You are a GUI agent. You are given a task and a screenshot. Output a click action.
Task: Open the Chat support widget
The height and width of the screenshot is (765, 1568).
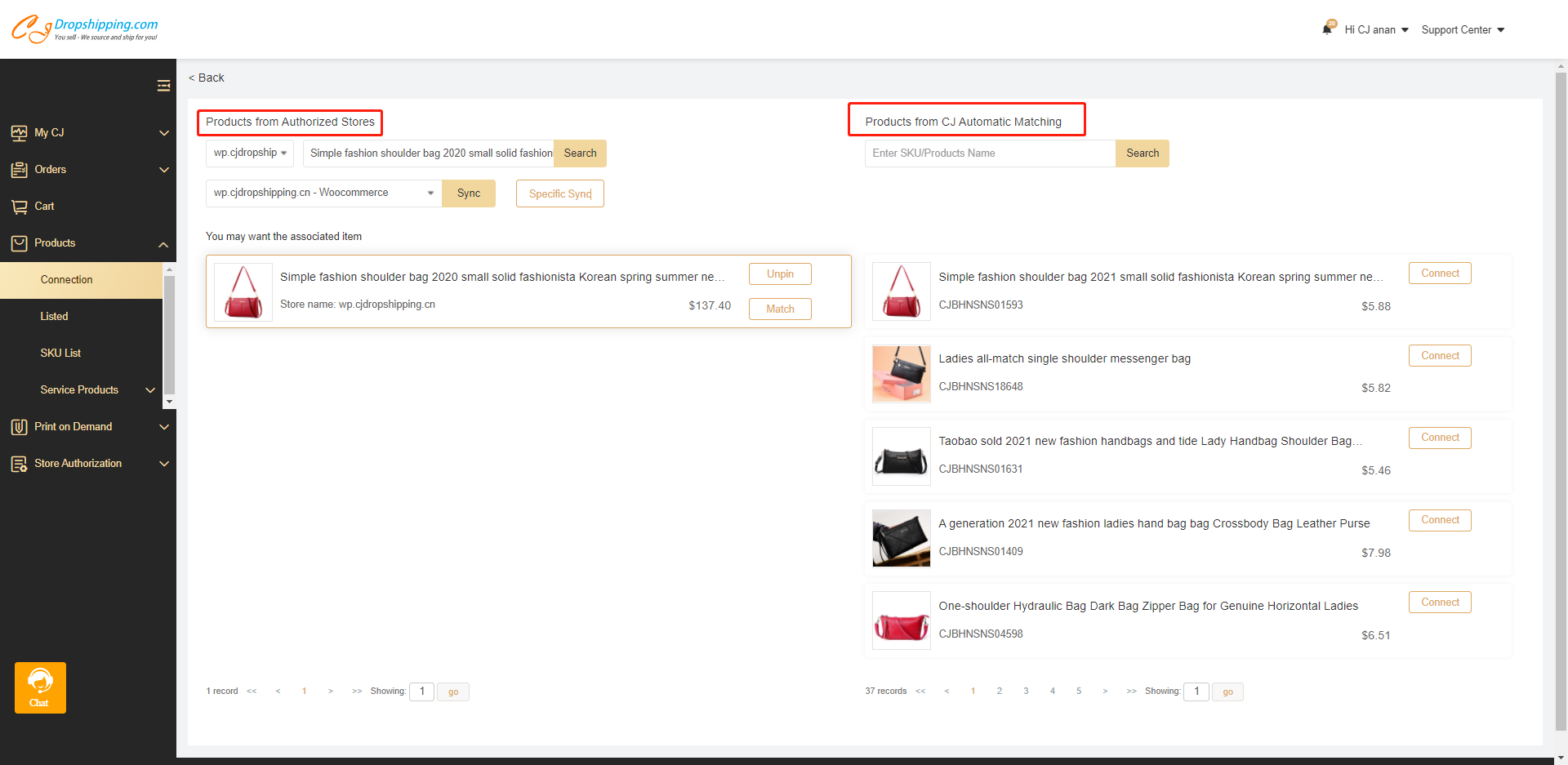point(40,687)
